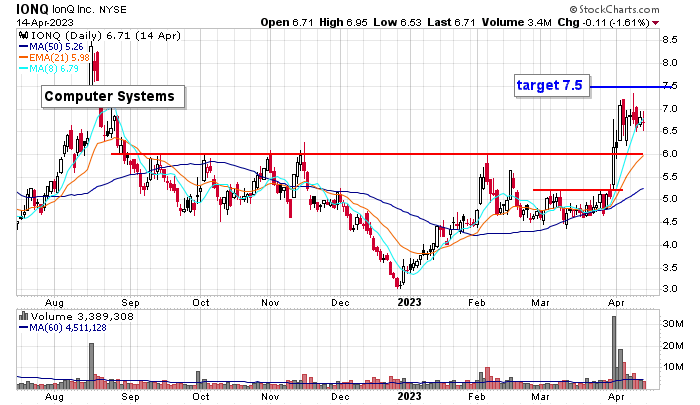Click the 'IONQ (Daily) 6.71 (14 Apr)' legend
The width and height of the screenshot is (700, 405).
(x=106, y=35)
